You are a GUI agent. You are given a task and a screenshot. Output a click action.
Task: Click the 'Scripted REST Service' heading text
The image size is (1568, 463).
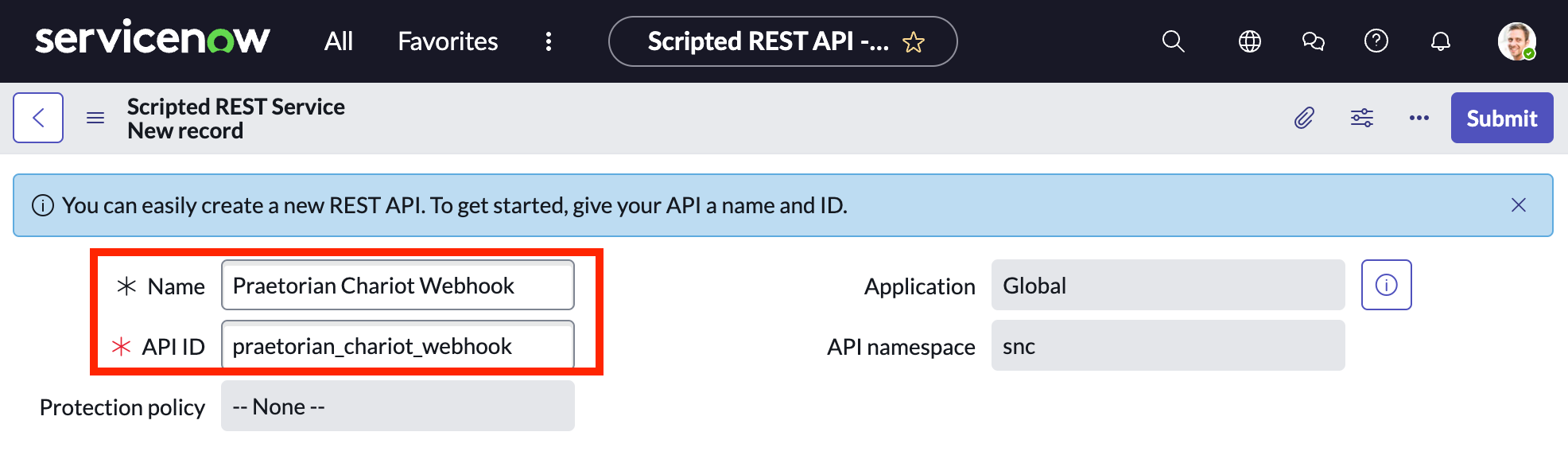click(236, 107)
